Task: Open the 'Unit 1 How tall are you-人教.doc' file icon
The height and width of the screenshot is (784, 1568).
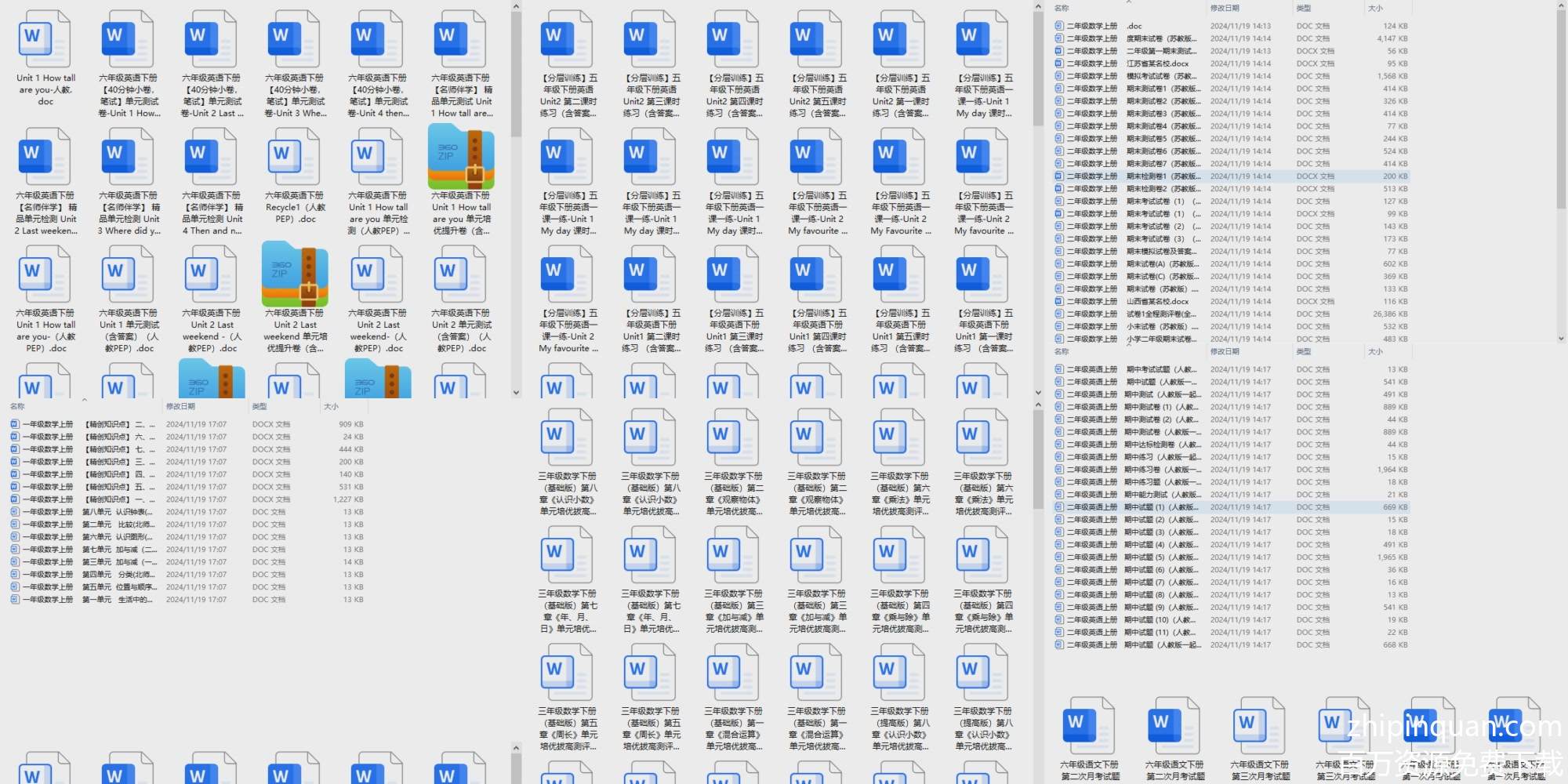Action: 45,39
